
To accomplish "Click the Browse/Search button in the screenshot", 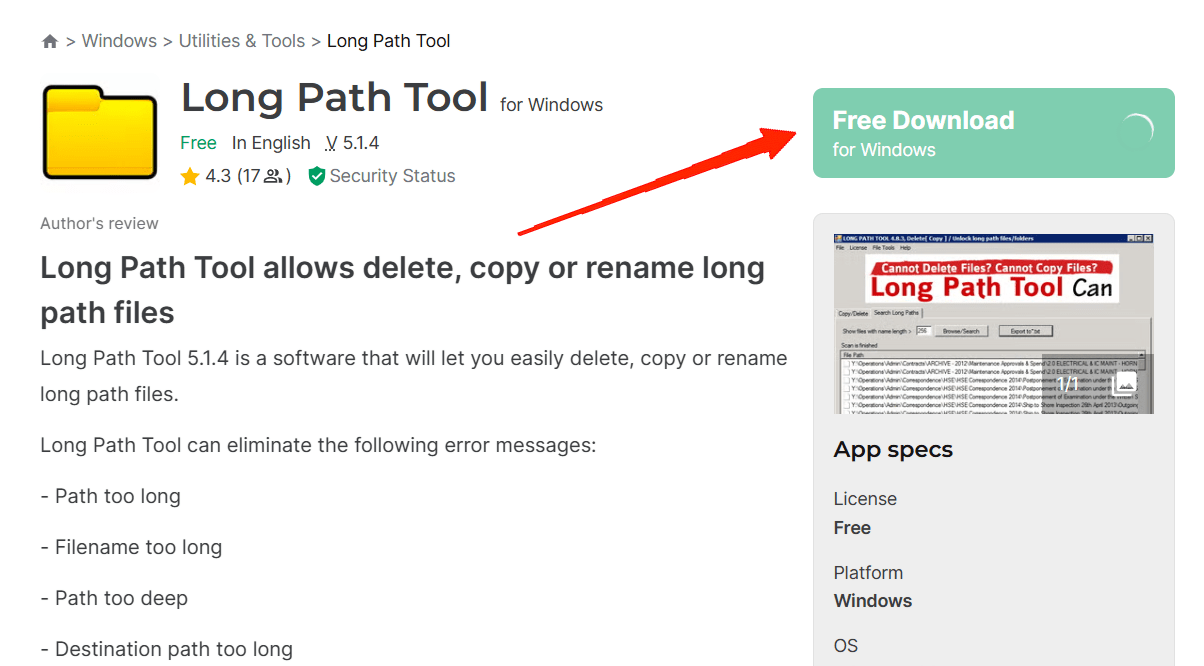I will click(x=961, y=331).
